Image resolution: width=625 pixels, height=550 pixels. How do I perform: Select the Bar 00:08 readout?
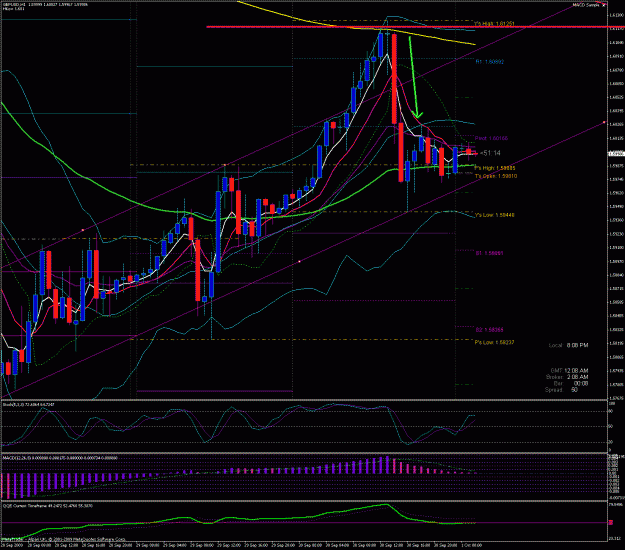pyautogui.click(x=571, y=383)
